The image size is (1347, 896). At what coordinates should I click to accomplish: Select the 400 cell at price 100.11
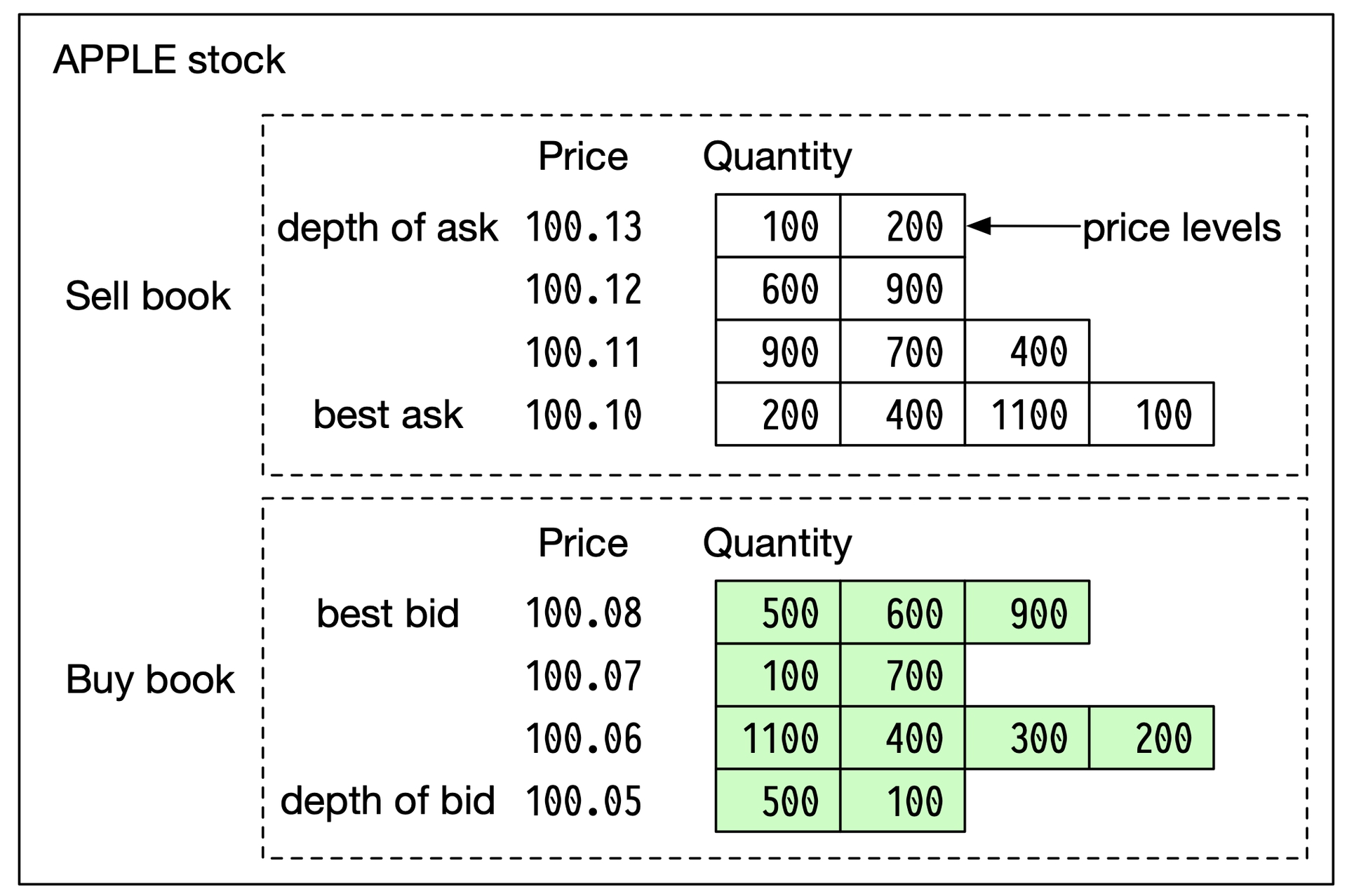tap(1027, 352)
